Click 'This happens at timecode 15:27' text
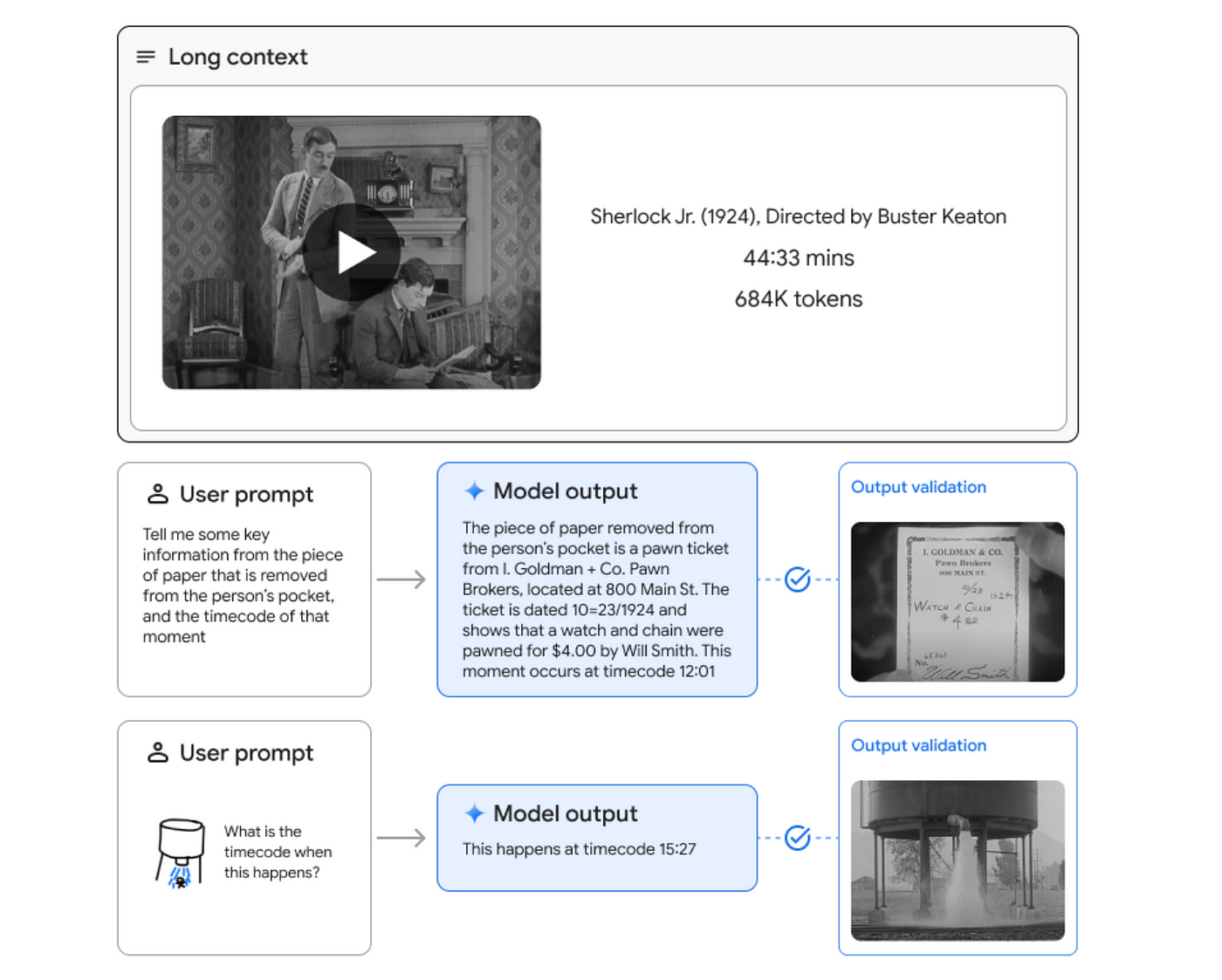This screenshot has height=980, width=1222. 579,849
